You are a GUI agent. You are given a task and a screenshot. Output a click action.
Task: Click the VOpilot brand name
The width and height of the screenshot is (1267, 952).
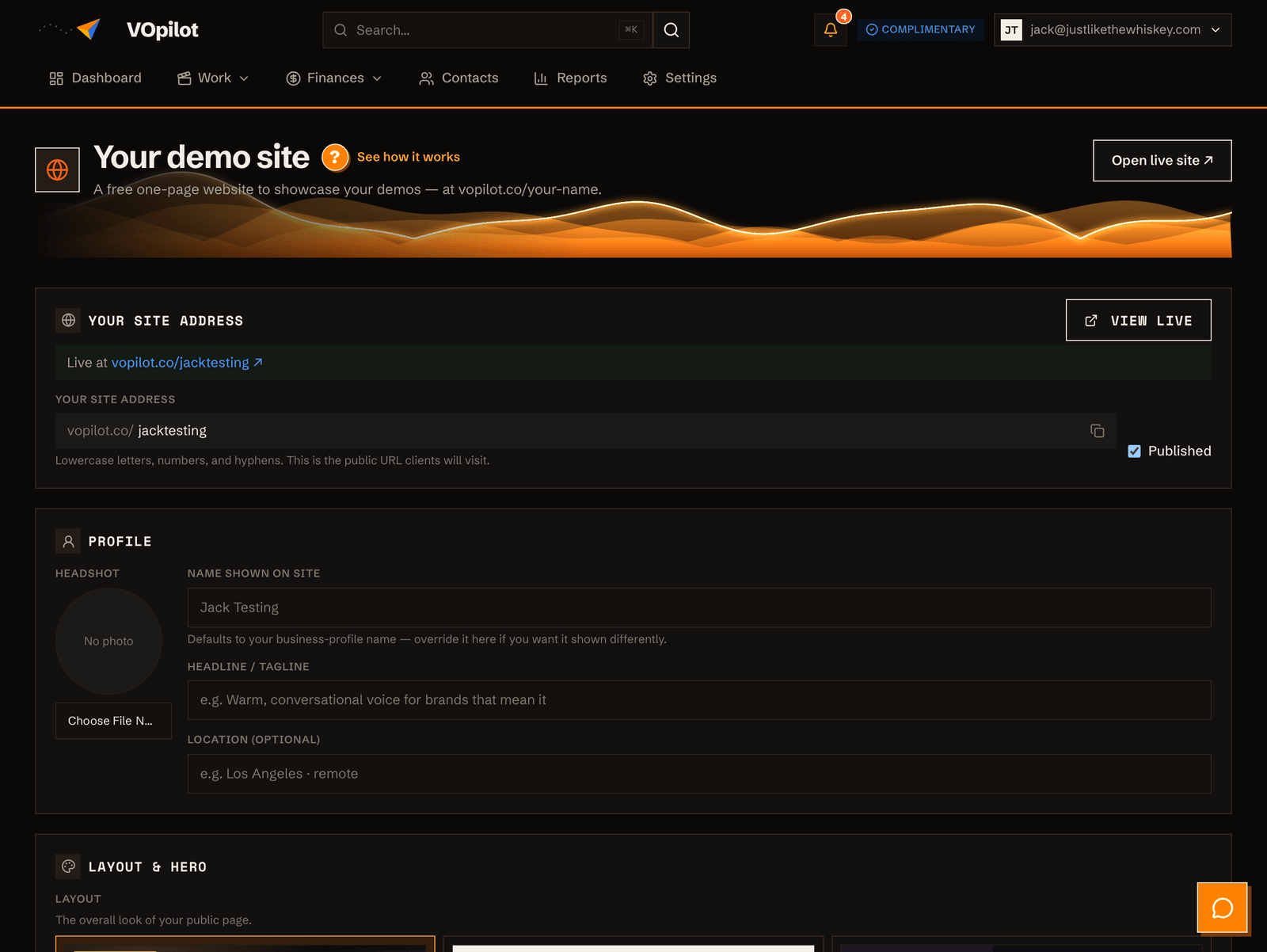tap(162, 30)
